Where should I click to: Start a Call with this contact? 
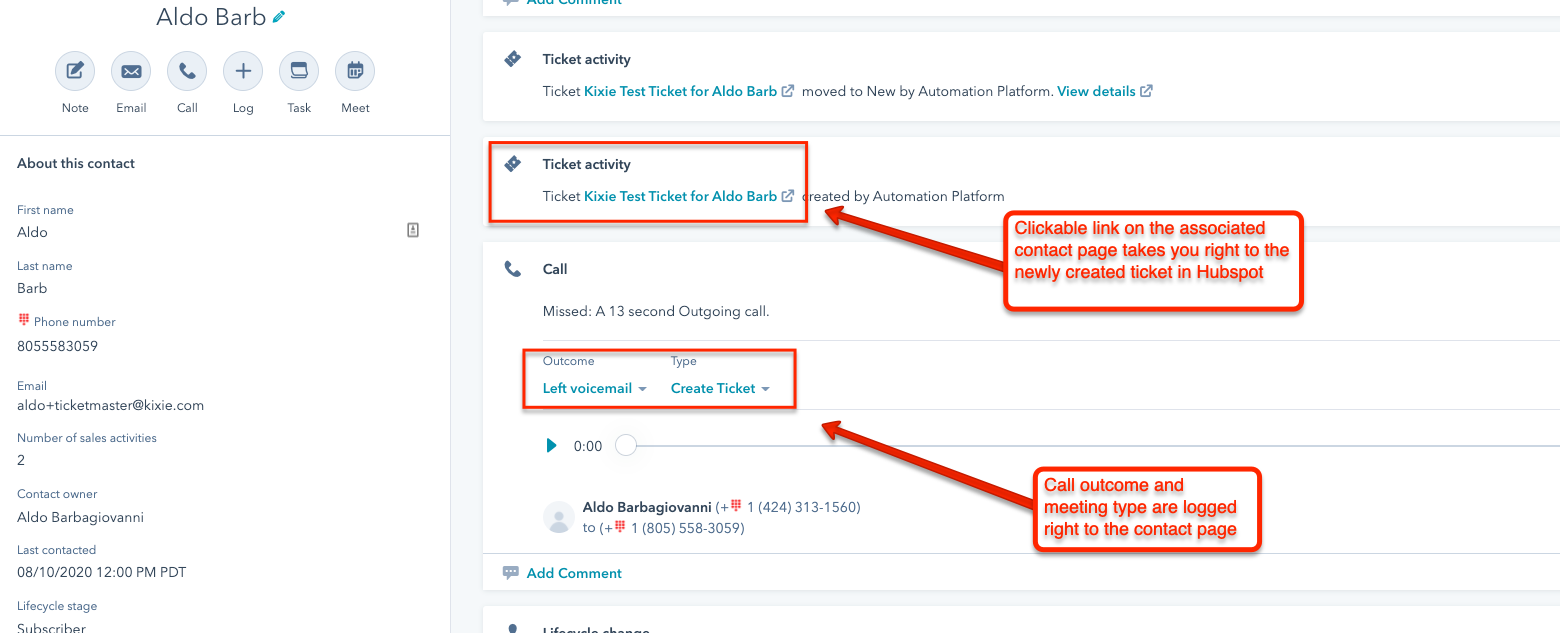pos(187,71)
